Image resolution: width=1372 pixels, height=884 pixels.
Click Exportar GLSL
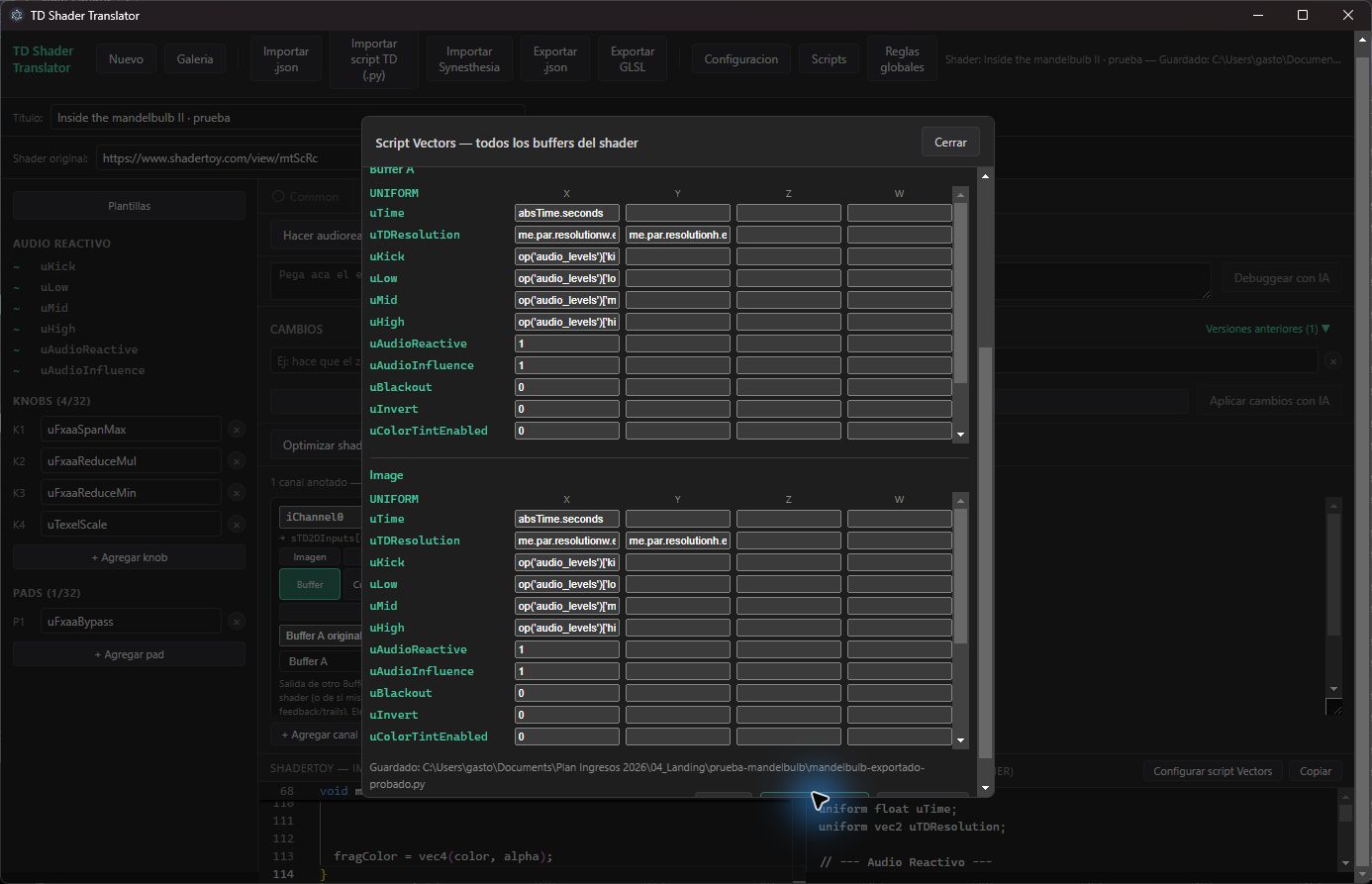click(x=633, y=59)
